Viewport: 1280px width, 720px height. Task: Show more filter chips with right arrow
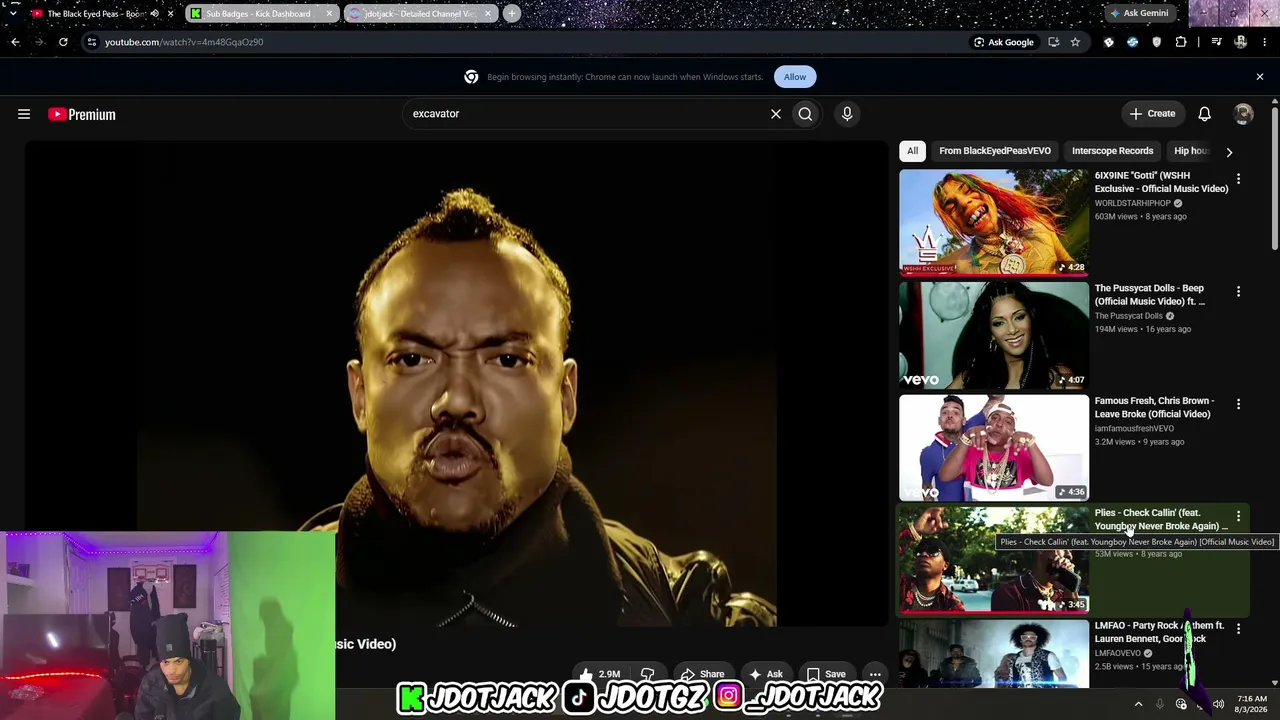(1229, 152)
